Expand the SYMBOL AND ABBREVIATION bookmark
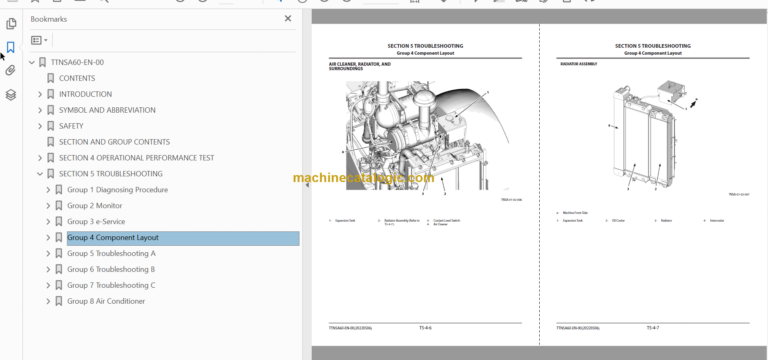The image size is (768, 360). point(40,110)
